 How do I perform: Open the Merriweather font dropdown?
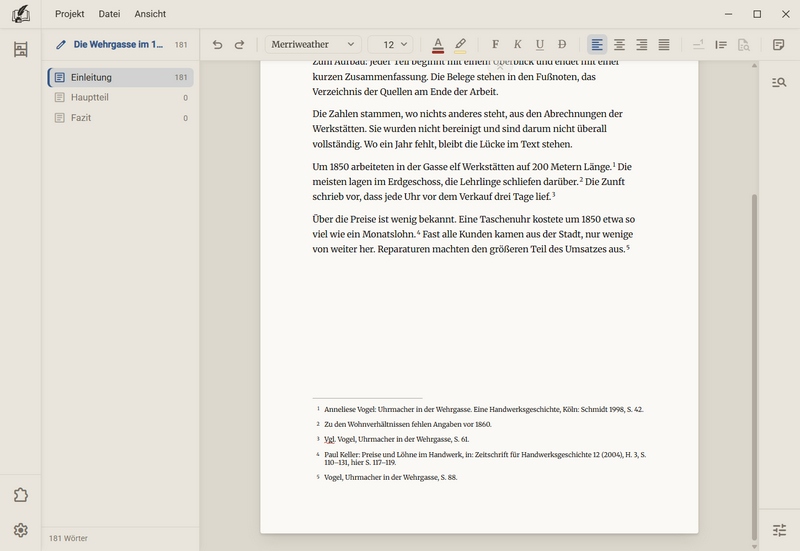[313, 44]
